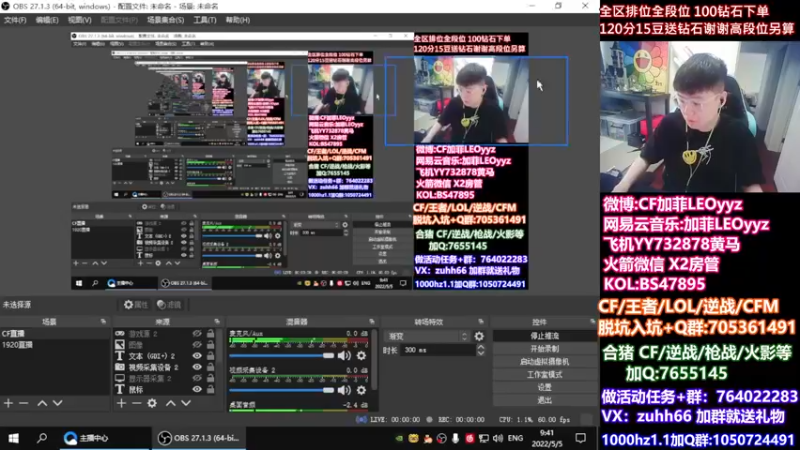Add a new source with plus icon
The width and height of the screenshot is (800, 450).
[121, 403]
